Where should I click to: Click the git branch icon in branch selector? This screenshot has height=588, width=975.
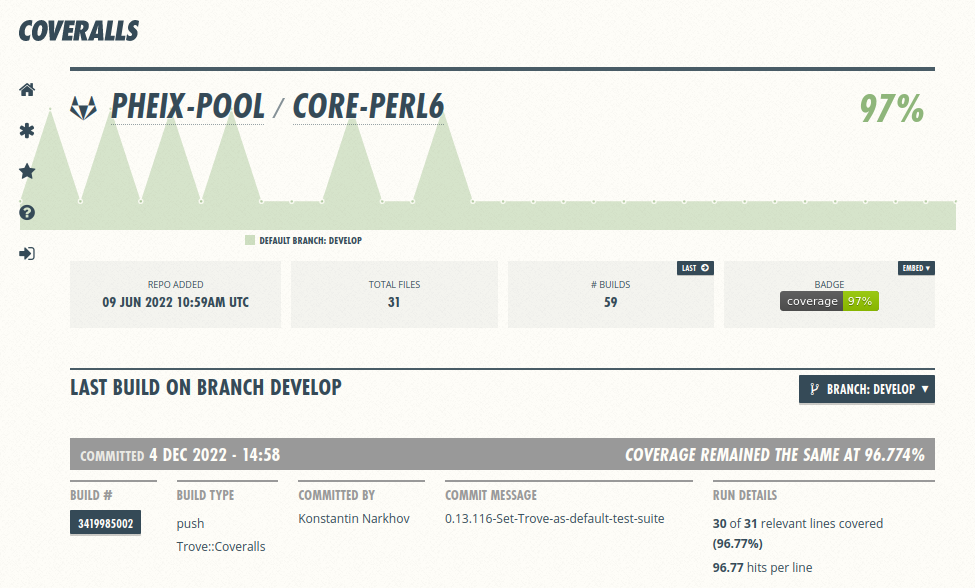click(814, 389)
